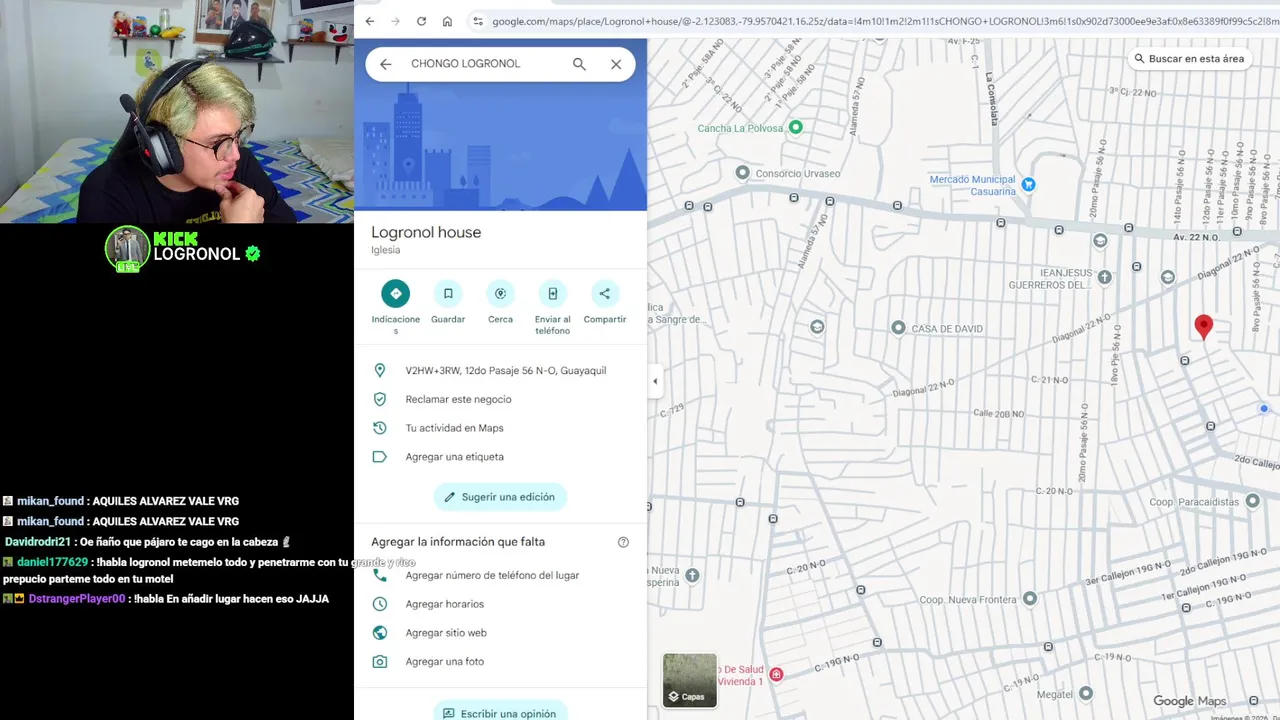This screenshot has width=1280, height=720.
Task: Save place with the Guardar bookmark icon
Action: [x=448, y=293]
